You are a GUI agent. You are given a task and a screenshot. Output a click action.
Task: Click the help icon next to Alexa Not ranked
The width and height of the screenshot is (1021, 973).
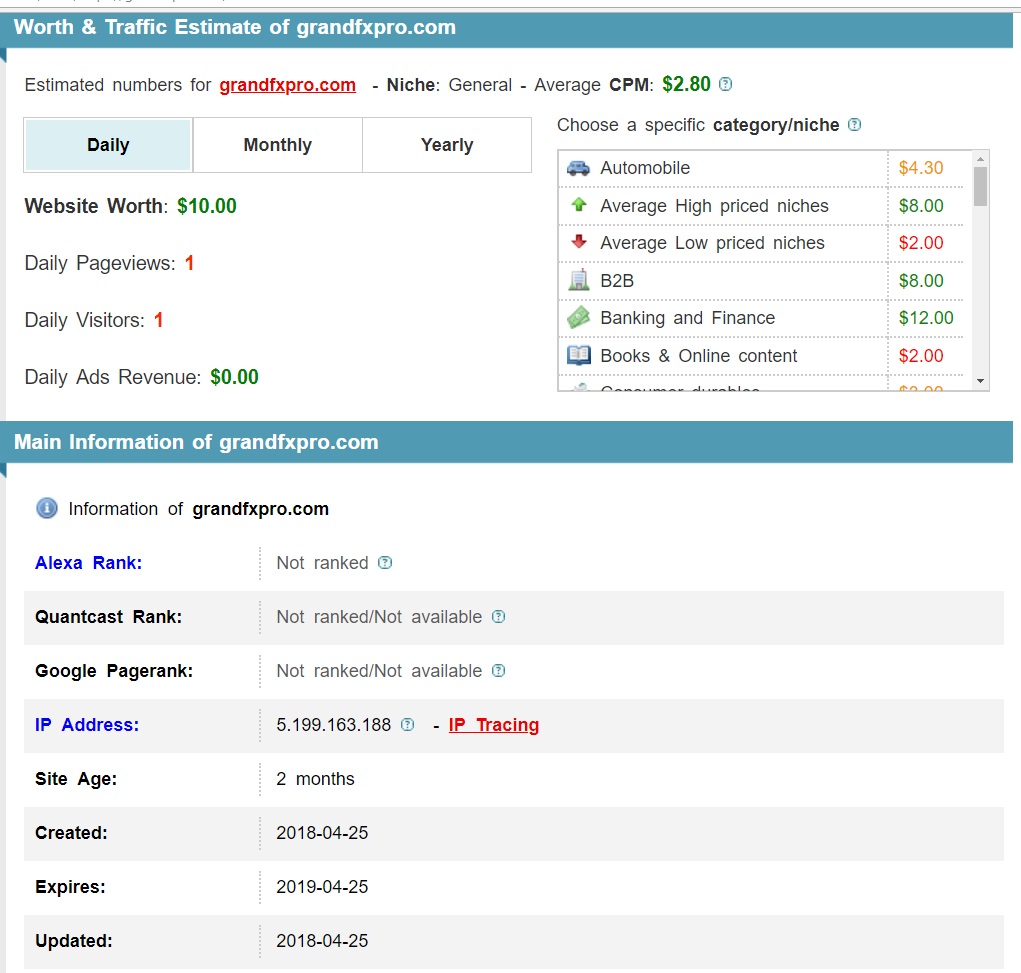coord(385,563)
